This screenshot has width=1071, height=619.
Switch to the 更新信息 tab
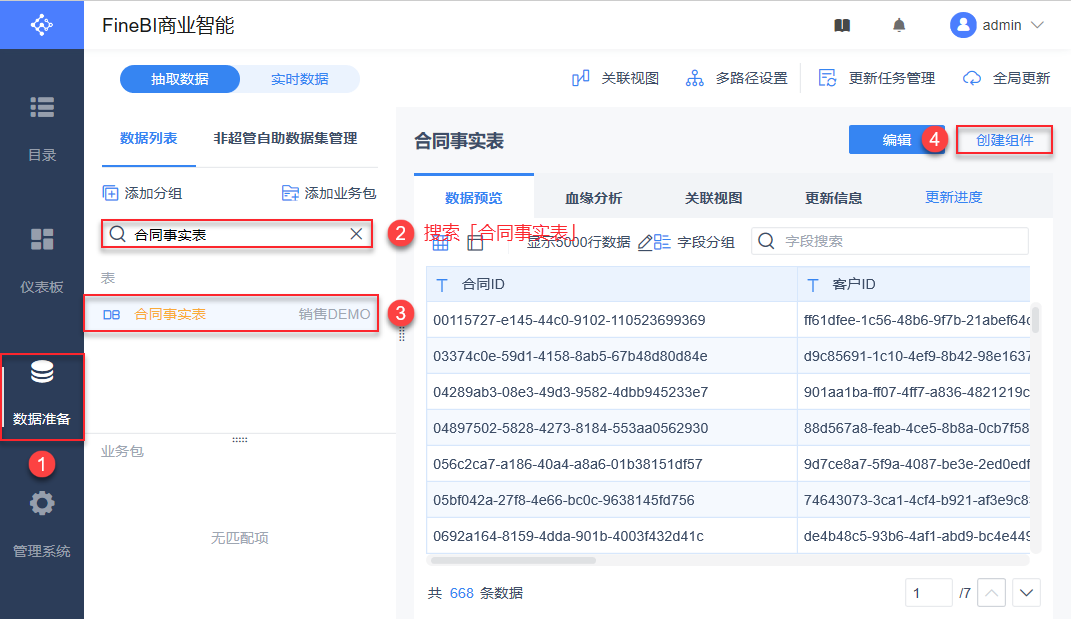tap(833, 198)
